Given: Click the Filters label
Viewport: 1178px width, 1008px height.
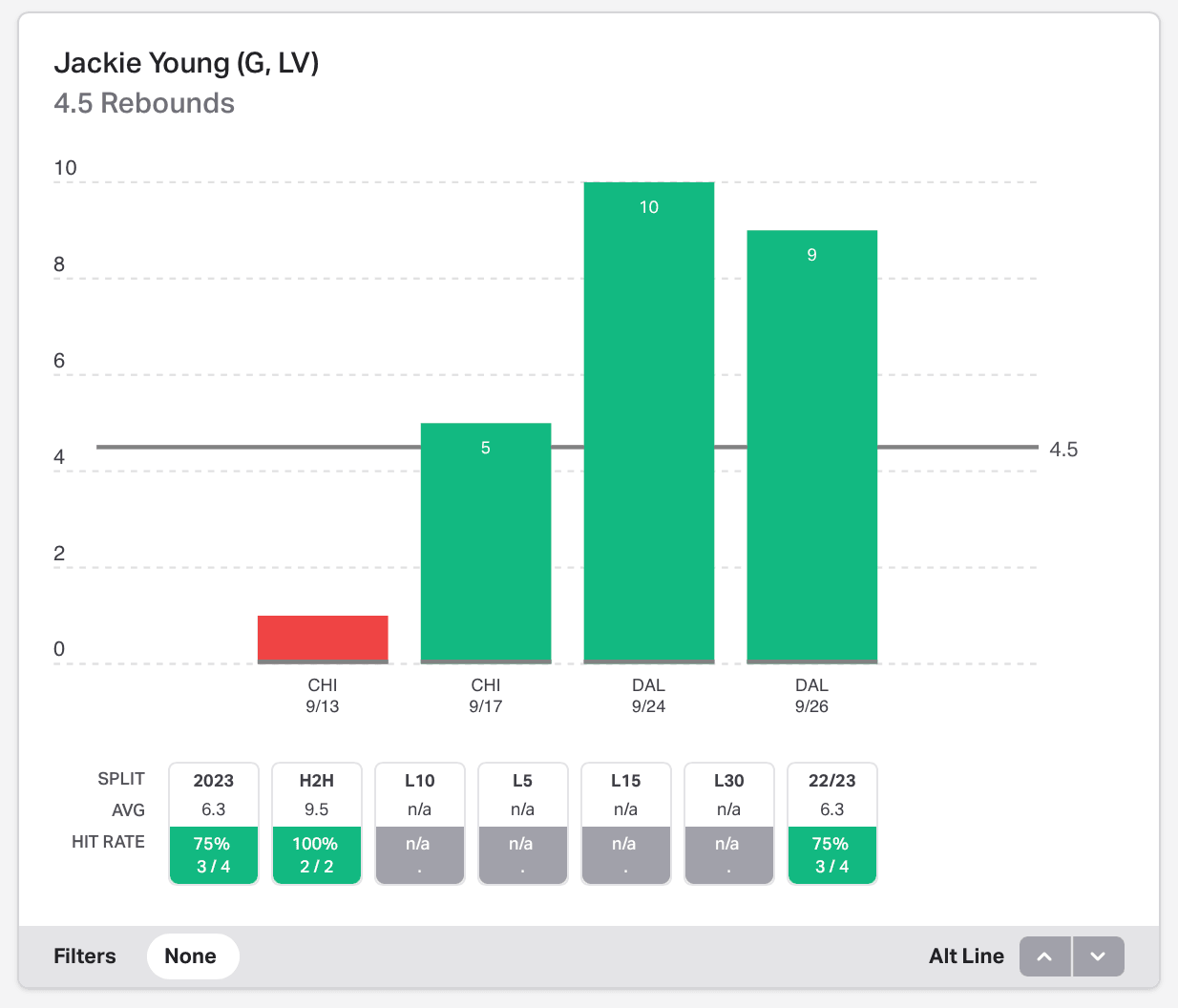Looking at the screenshot, I should pos(85,956).
